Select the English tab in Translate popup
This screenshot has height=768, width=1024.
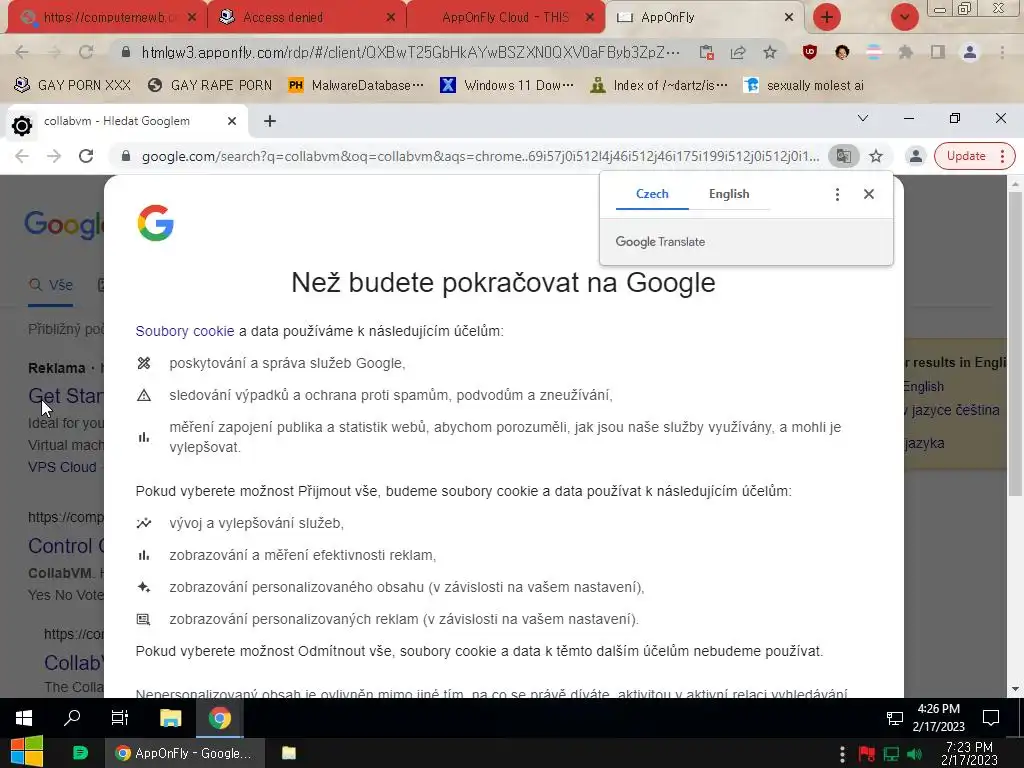(729, 194)
